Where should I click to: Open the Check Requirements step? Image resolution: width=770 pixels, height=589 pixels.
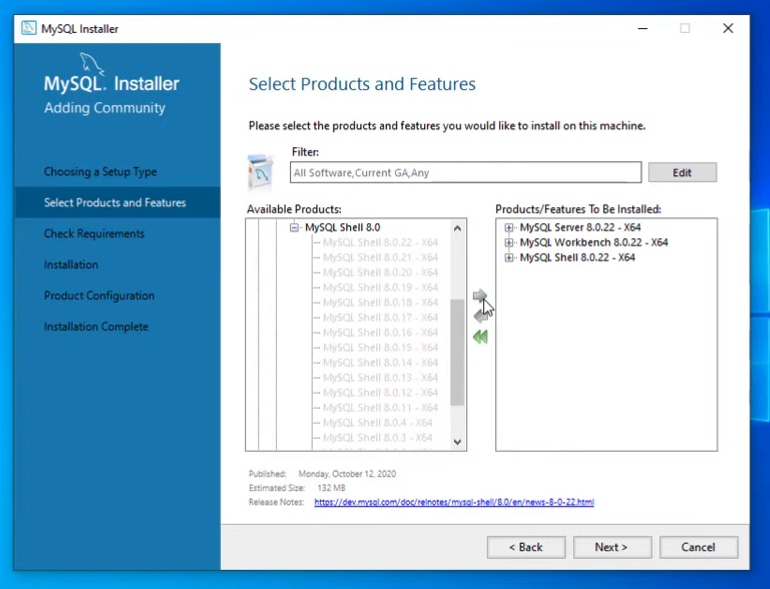click(x=94, y=233)
